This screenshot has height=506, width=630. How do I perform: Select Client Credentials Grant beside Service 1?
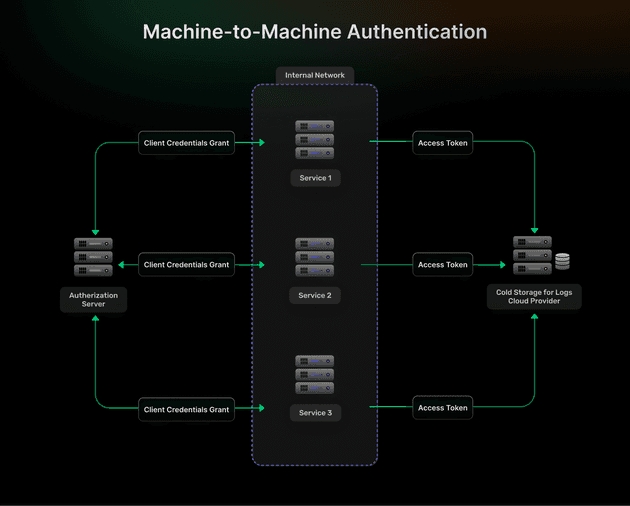186,143
